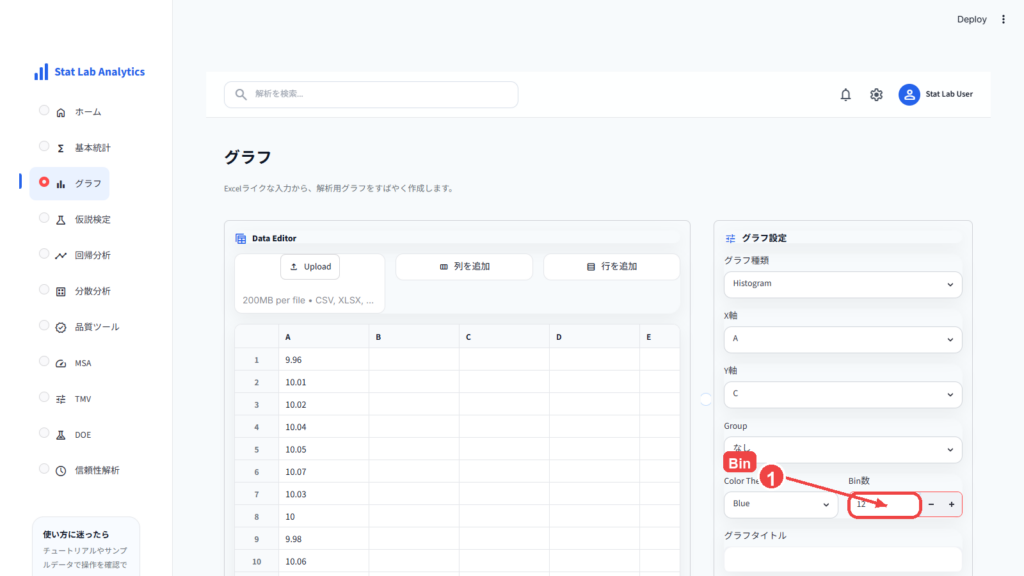Click the 列を追加 button
The width and height of the screenshot is (1024, 576).
pyautogui.click(x=464, y=266)
